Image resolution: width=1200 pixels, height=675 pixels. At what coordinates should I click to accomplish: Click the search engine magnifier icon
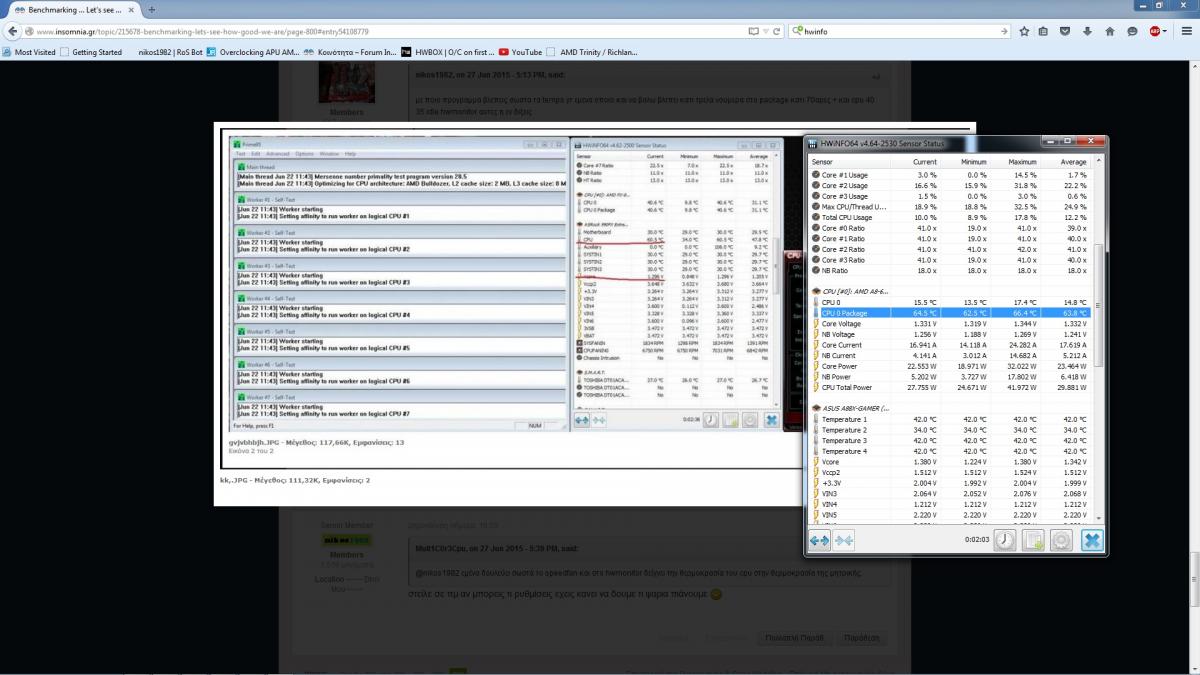coord(798,31)
